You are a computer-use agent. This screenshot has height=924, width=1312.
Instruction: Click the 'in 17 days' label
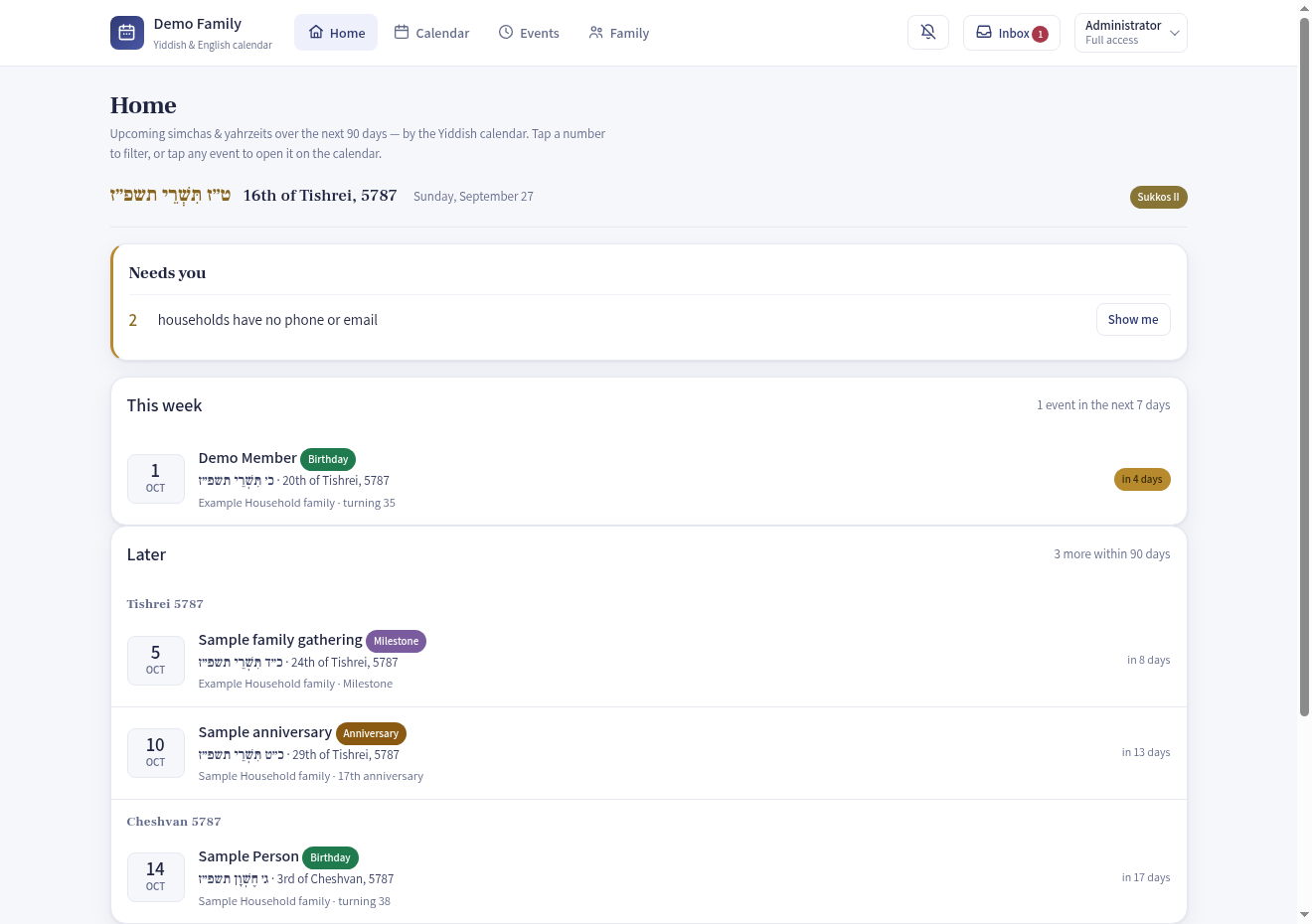[1146, 877]
